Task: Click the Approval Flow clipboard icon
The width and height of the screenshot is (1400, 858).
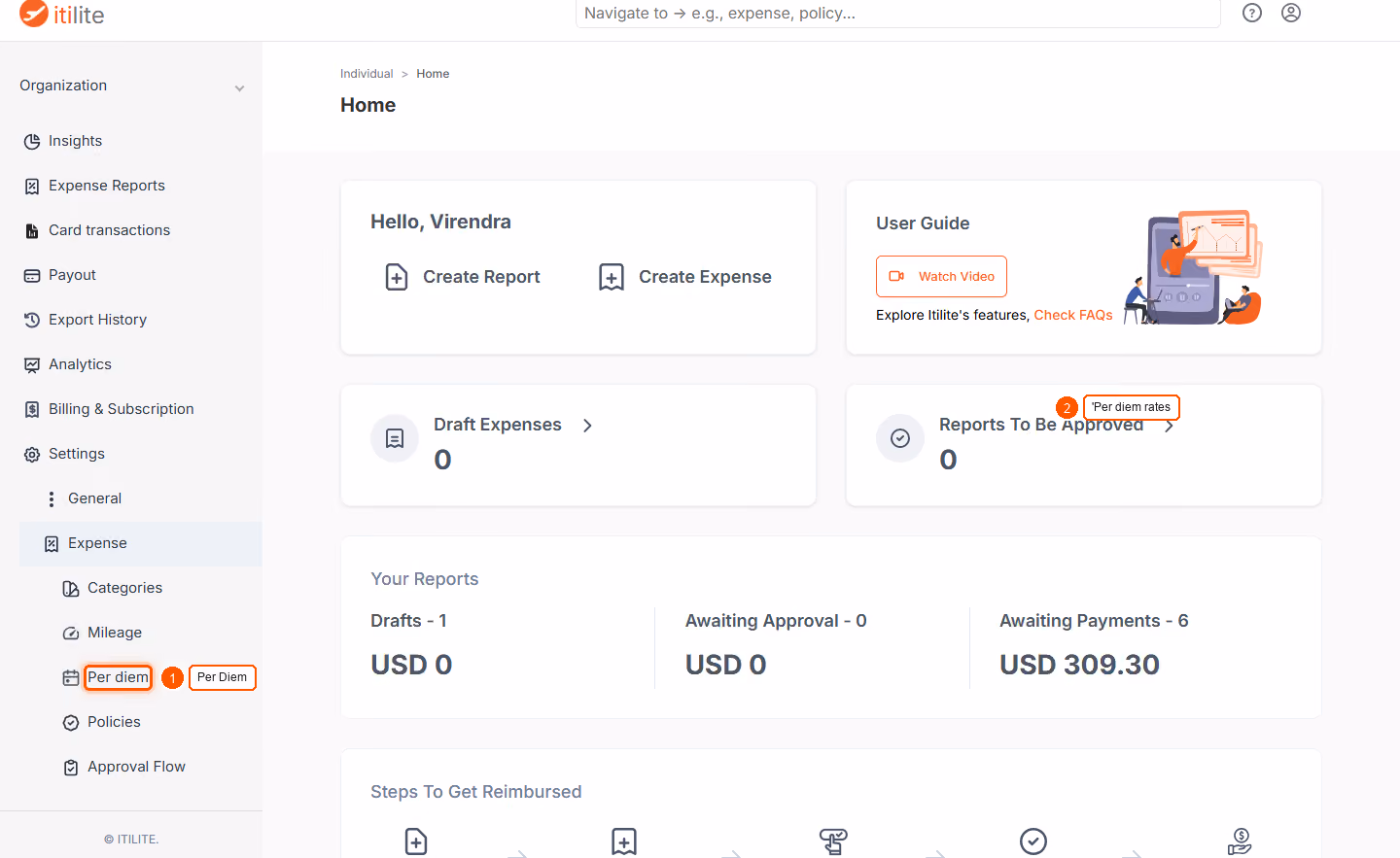Action: [x=71, y=768]
